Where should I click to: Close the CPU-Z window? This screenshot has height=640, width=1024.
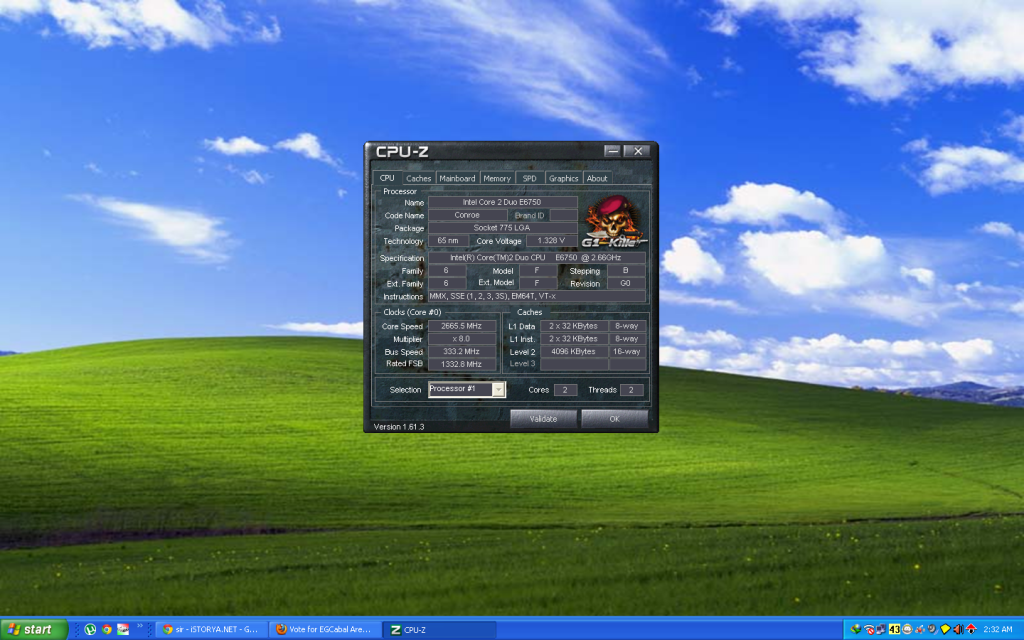point(638,151)
